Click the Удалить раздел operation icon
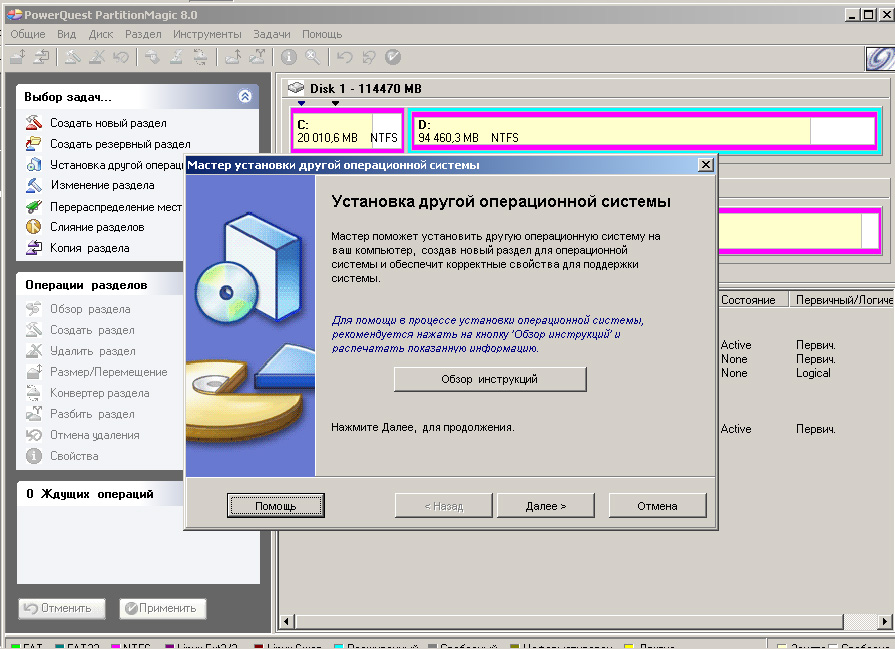Image resolution: width=895 pixels, height=650 pixels. pyautogui.click(x=34, y=351)
